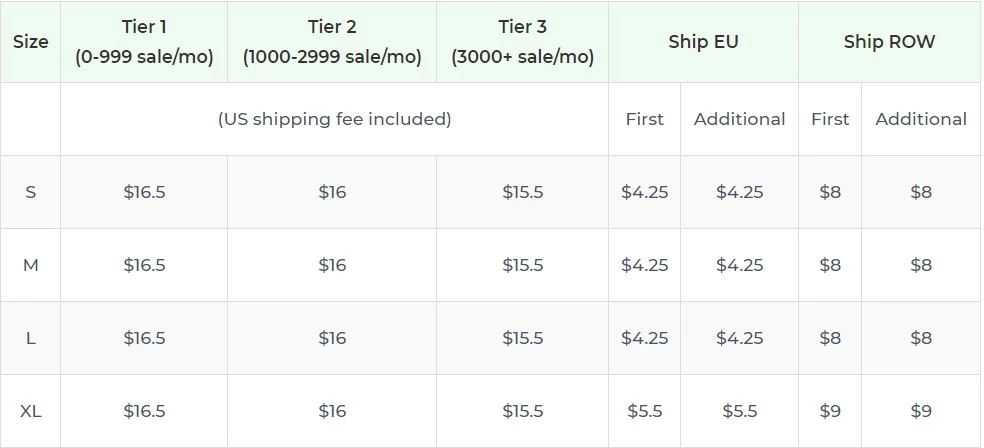Click the Ship ROW column header
Image resolution: width=984 pixels, height=448 pixels.
click(x=889, y=42)
